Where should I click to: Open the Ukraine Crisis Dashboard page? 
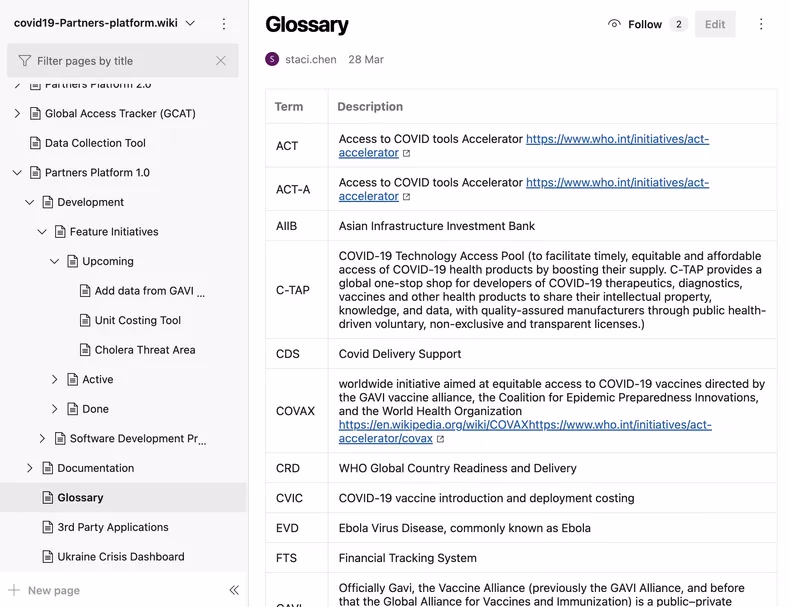click(x=121, y=557)
